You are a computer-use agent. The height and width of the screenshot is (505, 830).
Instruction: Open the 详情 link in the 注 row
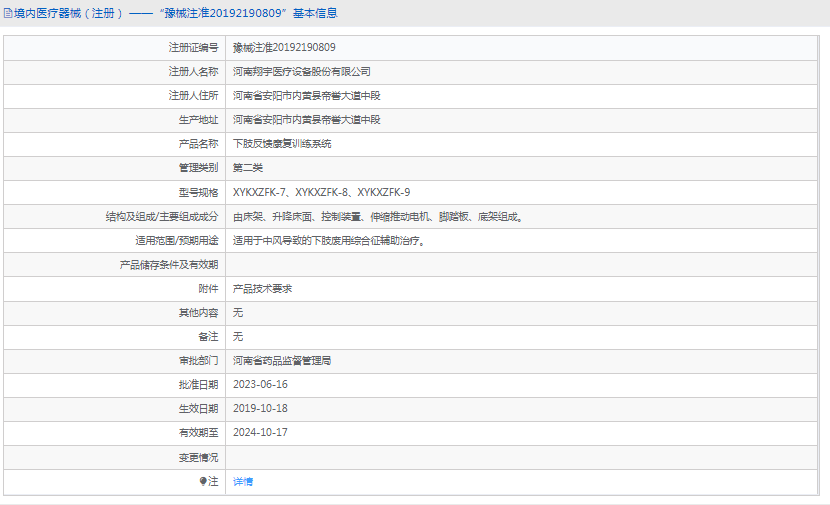point(243,482)
